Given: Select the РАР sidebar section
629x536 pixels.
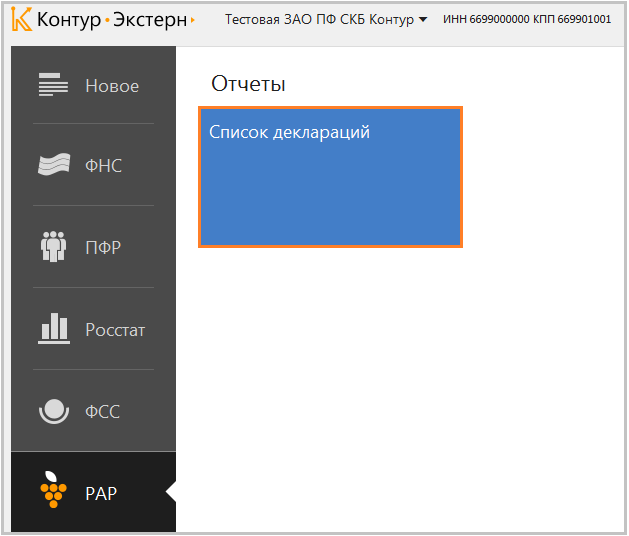Looking at the screenshot, I should click(93, 493).
